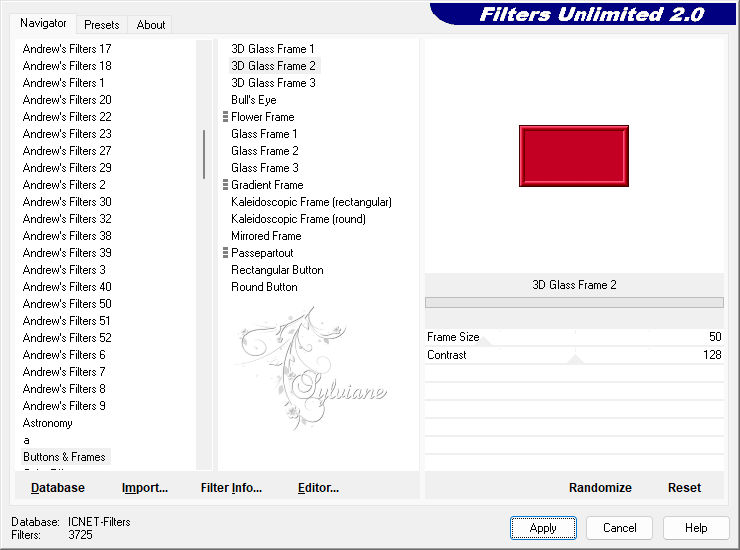The image size is (740, 550).
Task: Select the Bull's Eye filter
Action: [x=253, y=100]
